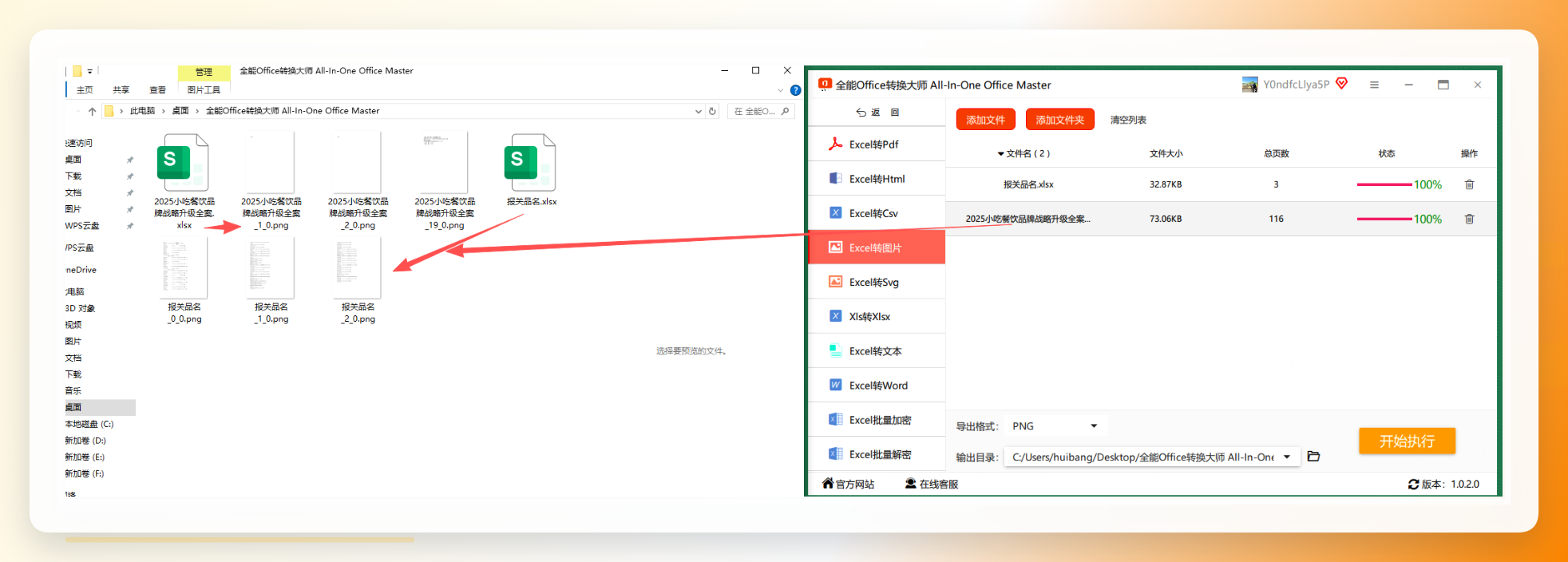This screenshot has height=562, width=1568.
Task: Open the 主页 ribbon tab
Action: (85, 90)
